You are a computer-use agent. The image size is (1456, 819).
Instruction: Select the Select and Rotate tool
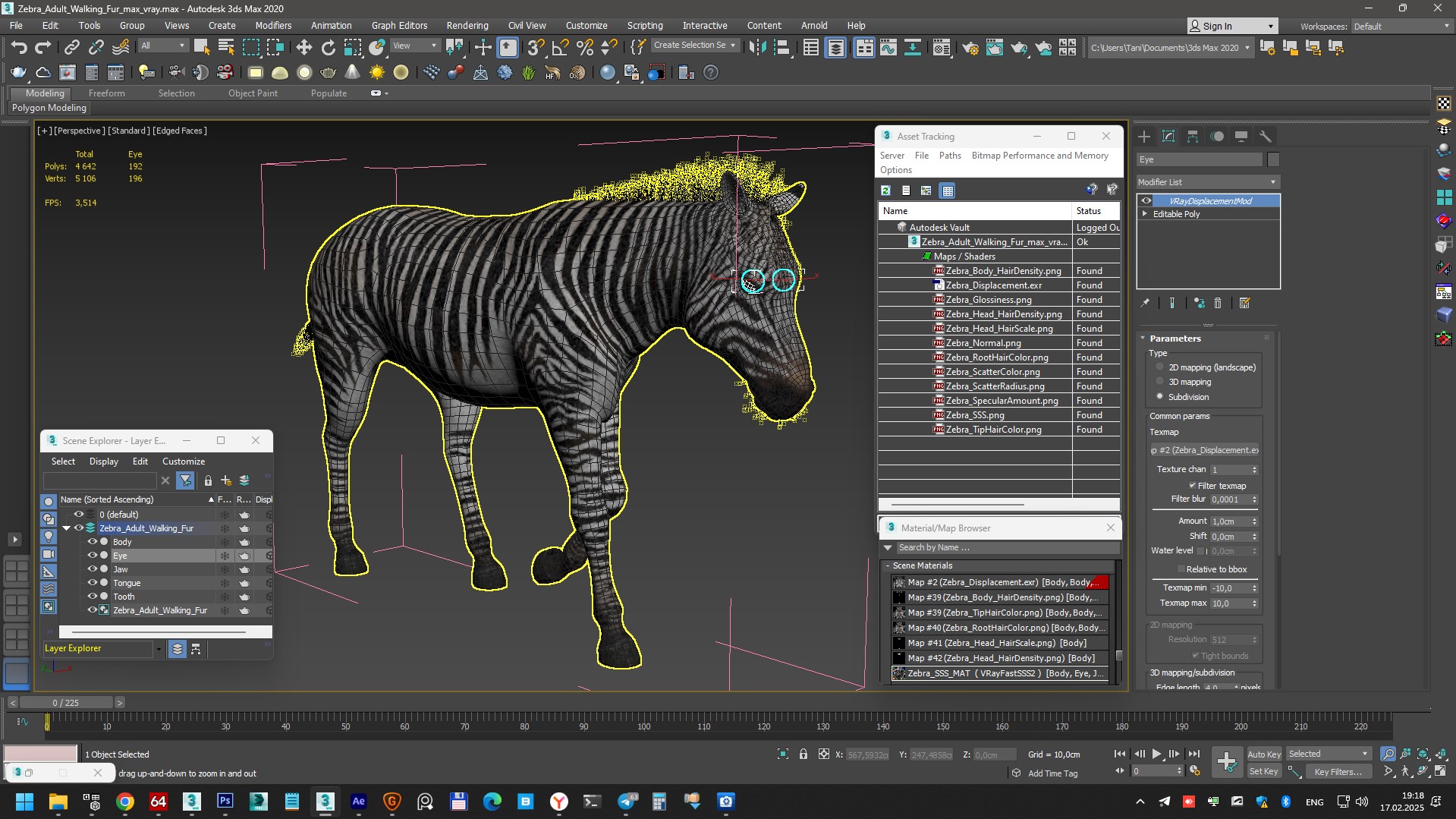point(329,48)
